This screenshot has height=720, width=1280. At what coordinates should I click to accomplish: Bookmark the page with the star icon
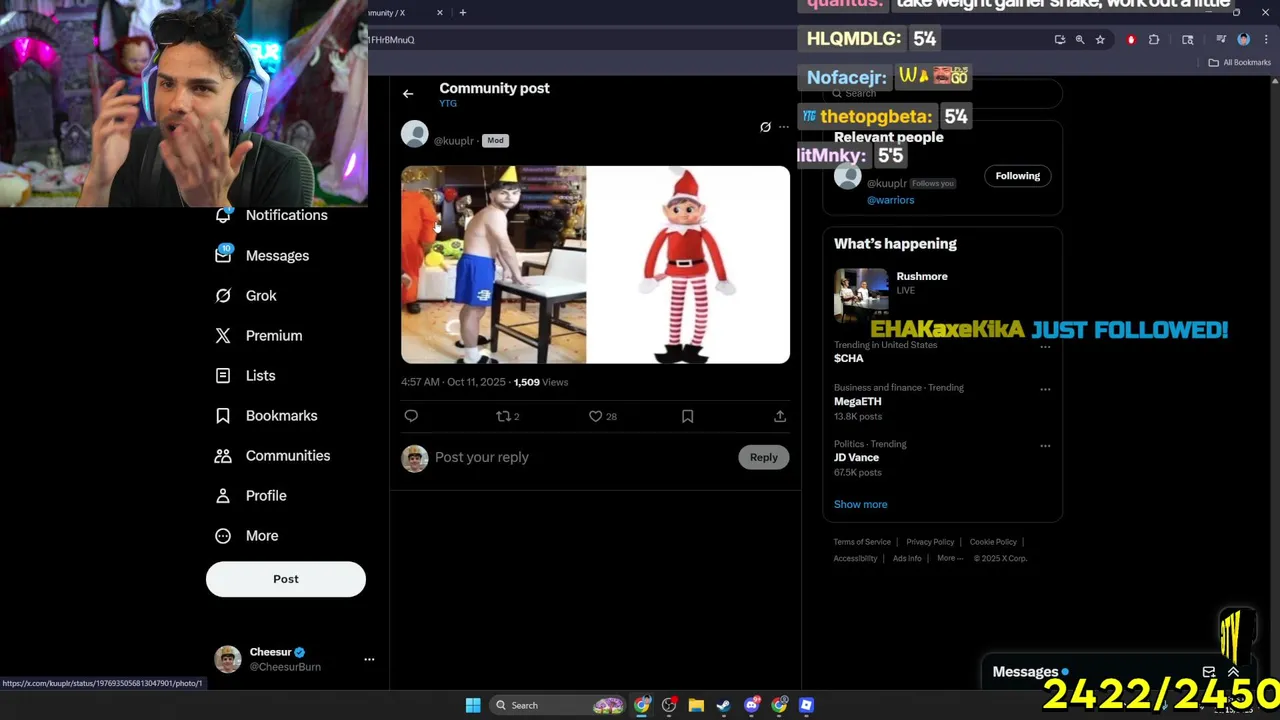[1100, 40]
